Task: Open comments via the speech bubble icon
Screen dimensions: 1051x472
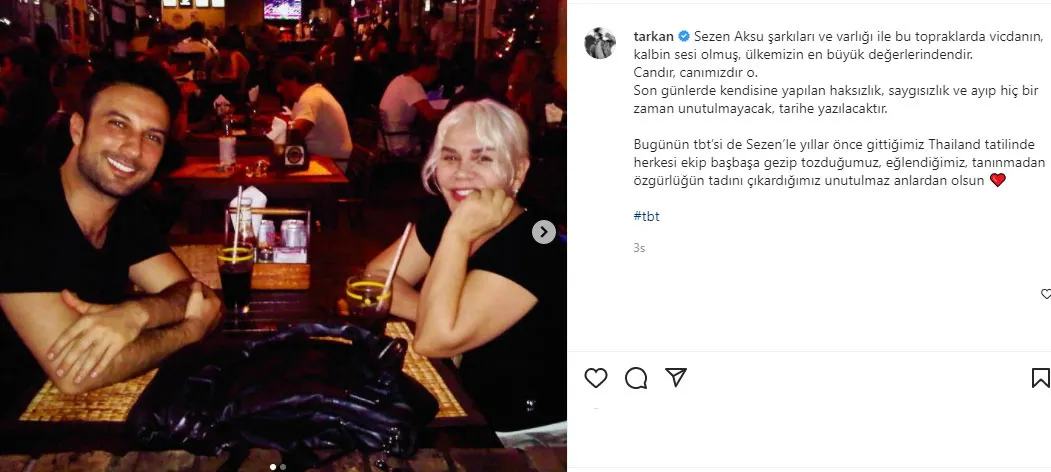Action: point(635,378)
